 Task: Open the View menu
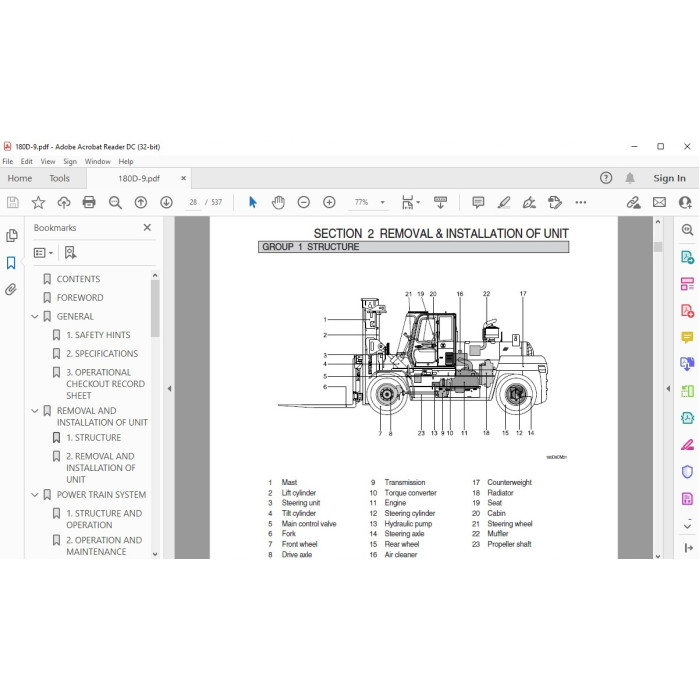coord(48,162)
